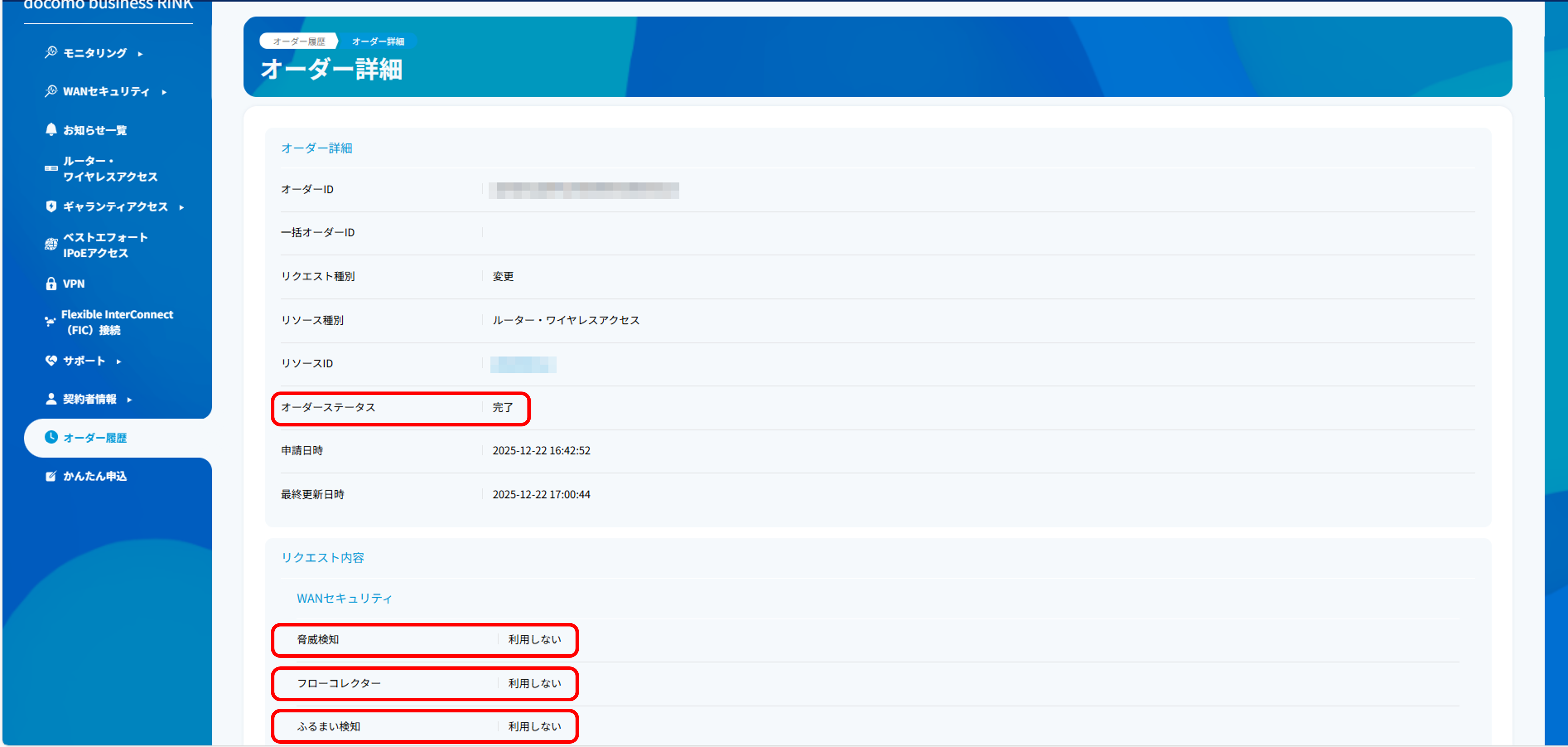Click the support heart-handshake icon
The height and width of the screenshot is (747, 1568).
tap(51, 360)
